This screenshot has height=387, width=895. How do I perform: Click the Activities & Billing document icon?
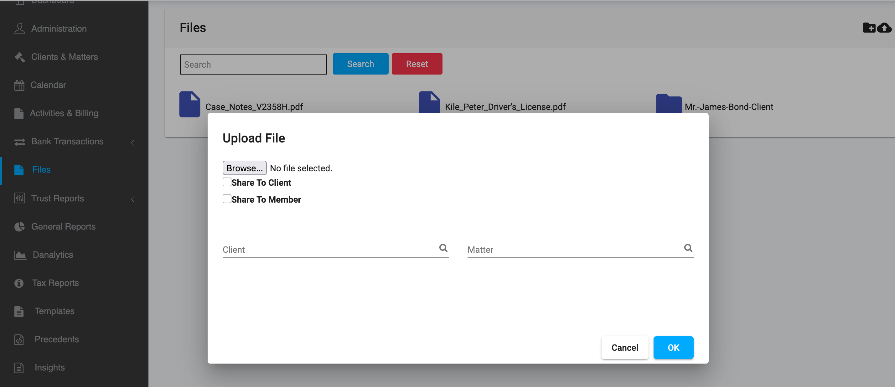(19, 114)
